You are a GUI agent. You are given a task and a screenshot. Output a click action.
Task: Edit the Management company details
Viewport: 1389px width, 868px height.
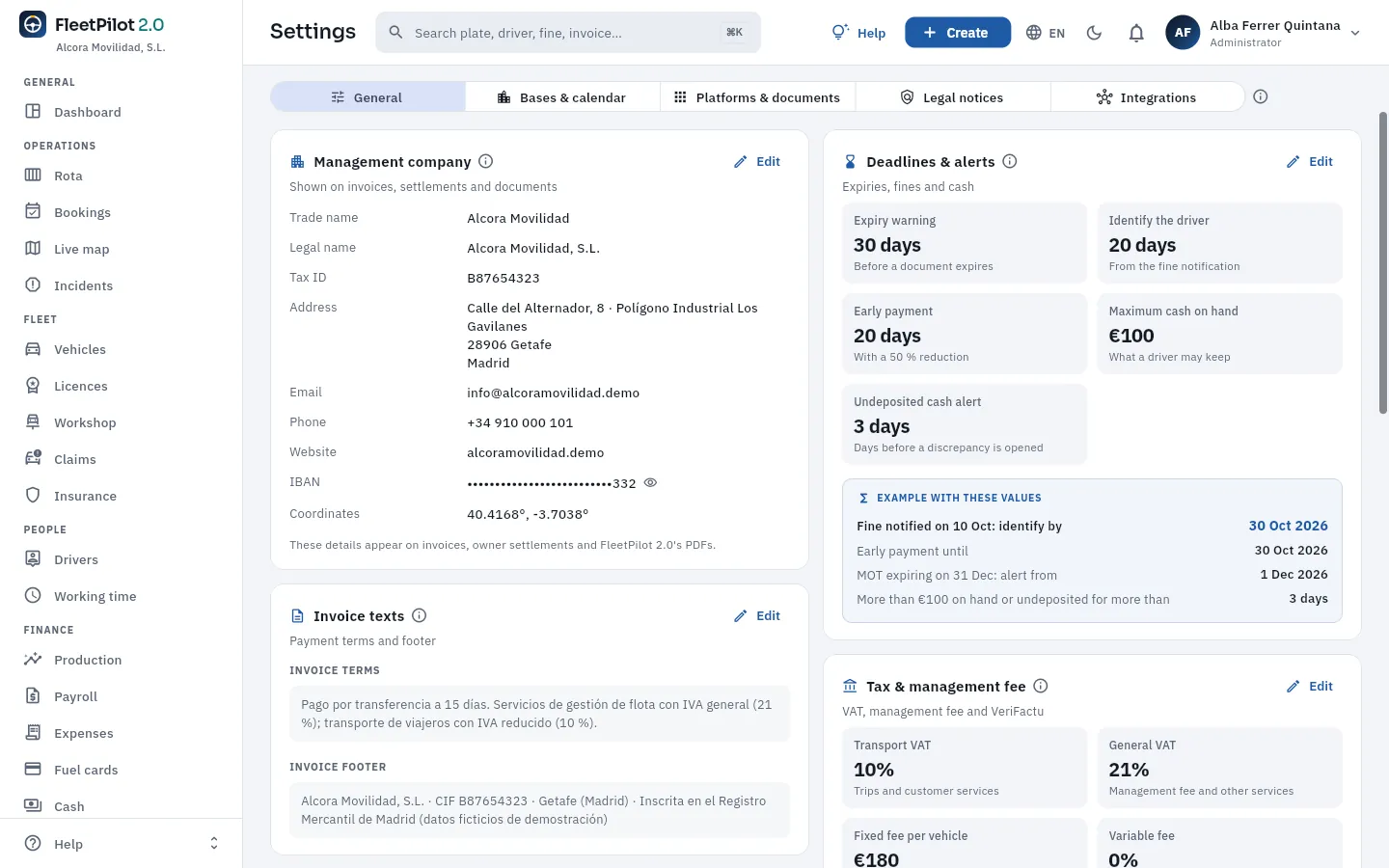point(757,162)
